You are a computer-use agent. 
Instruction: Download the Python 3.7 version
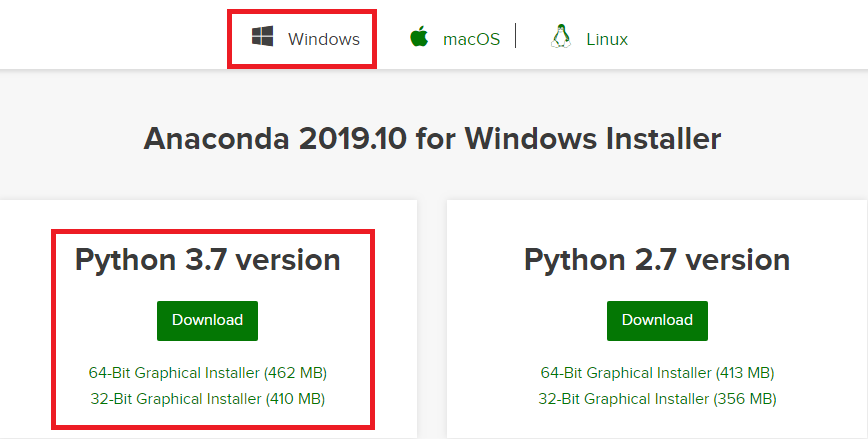tap(208, 321)
